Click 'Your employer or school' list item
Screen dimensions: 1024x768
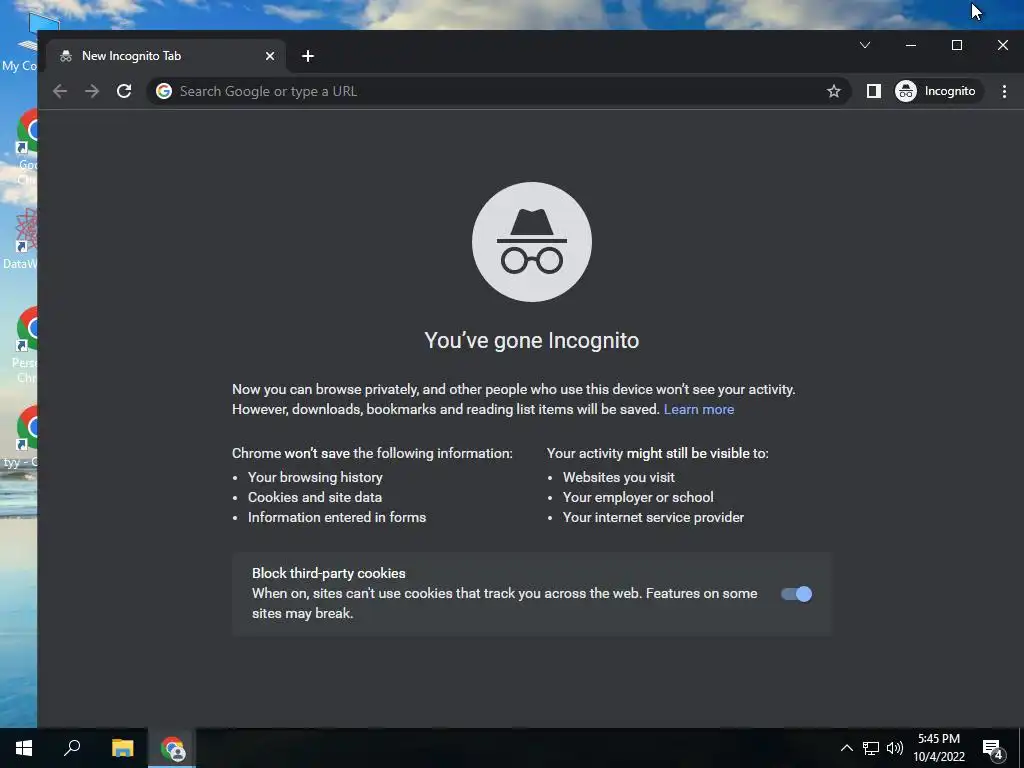638,498
